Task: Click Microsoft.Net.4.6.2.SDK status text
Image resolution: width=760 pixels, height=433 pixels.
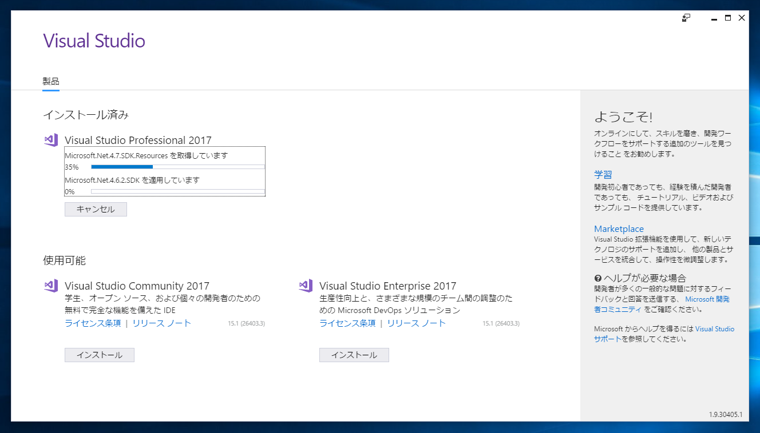Action: pyautogui.click(x=132, y=180)
